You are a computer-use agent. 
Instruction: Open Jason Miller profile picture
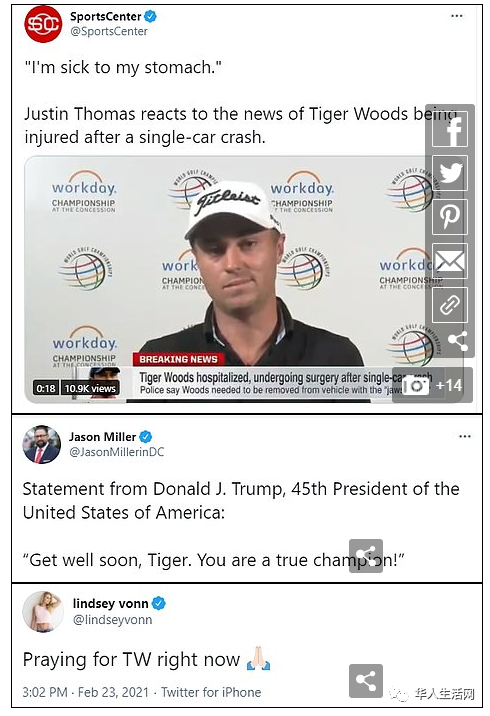(x=42, y=444)
